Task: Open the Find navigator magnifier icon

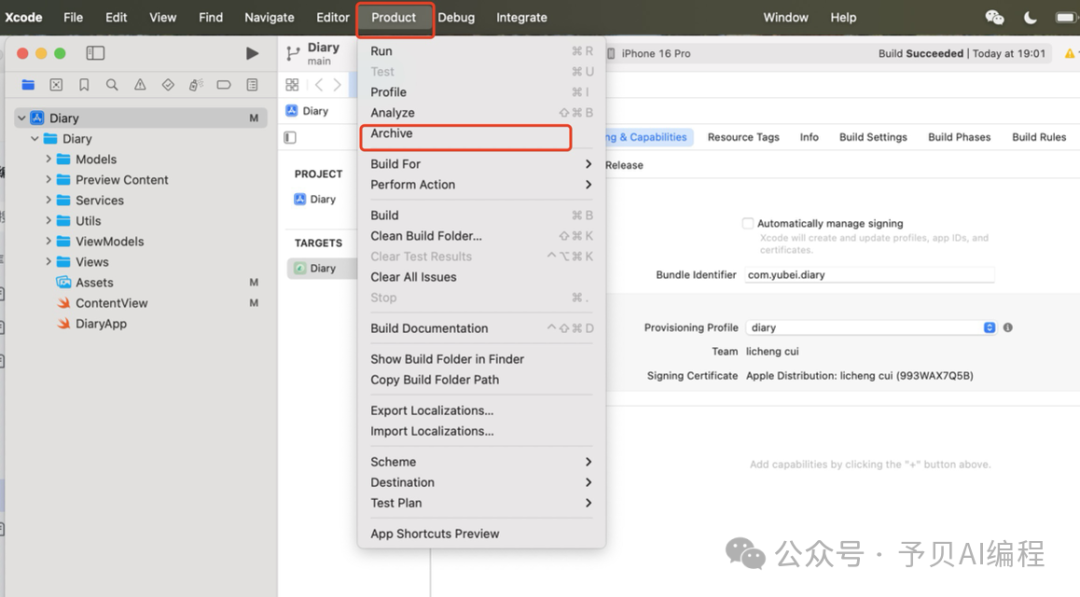Action: (112, 85)
